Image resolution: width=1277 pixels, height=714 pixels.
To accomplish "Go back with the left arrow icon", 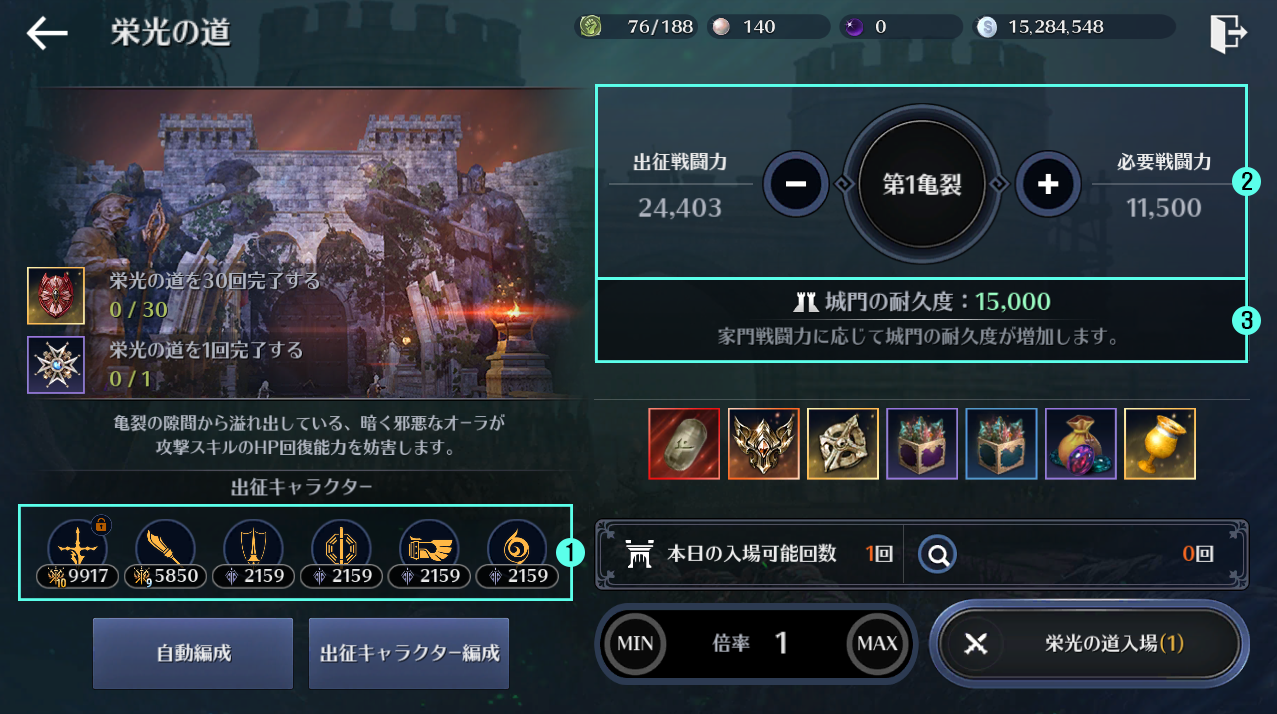I will pos(46,33).
